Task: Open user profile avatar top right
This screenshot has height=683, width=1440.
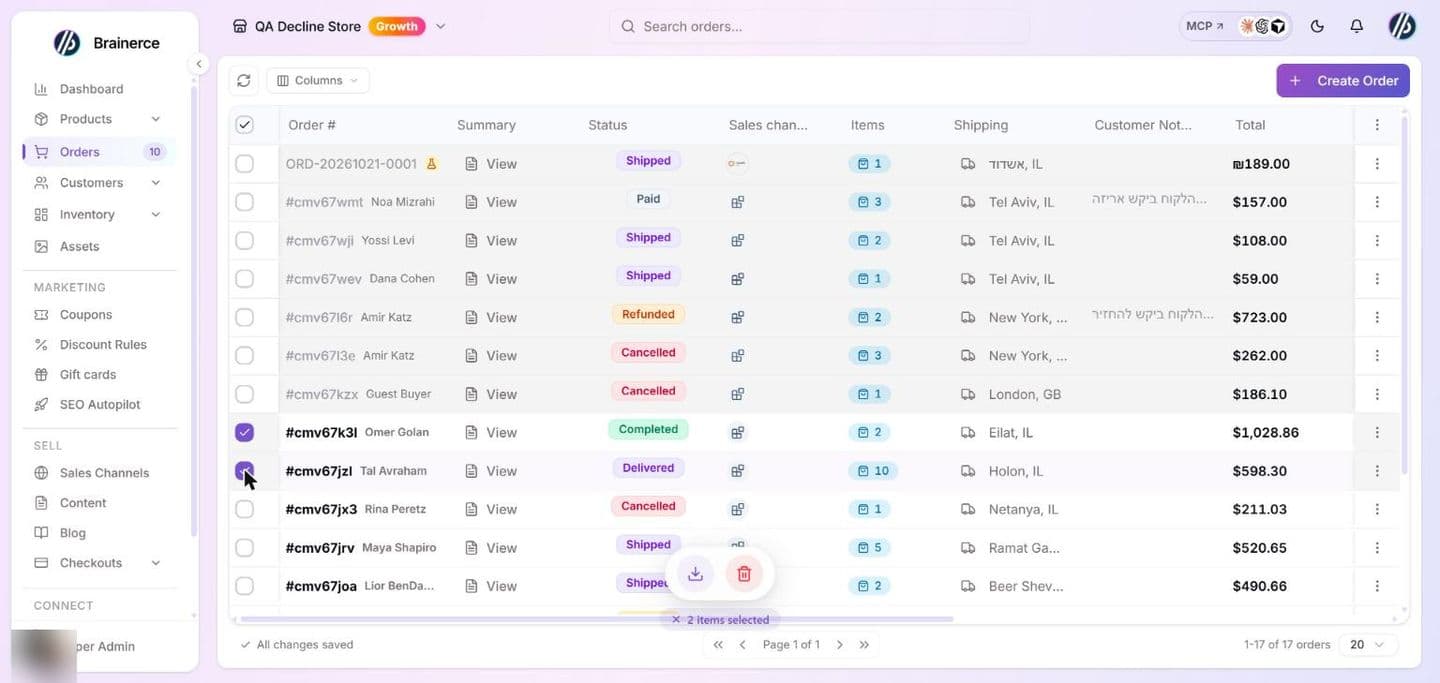Action: 1402,27
